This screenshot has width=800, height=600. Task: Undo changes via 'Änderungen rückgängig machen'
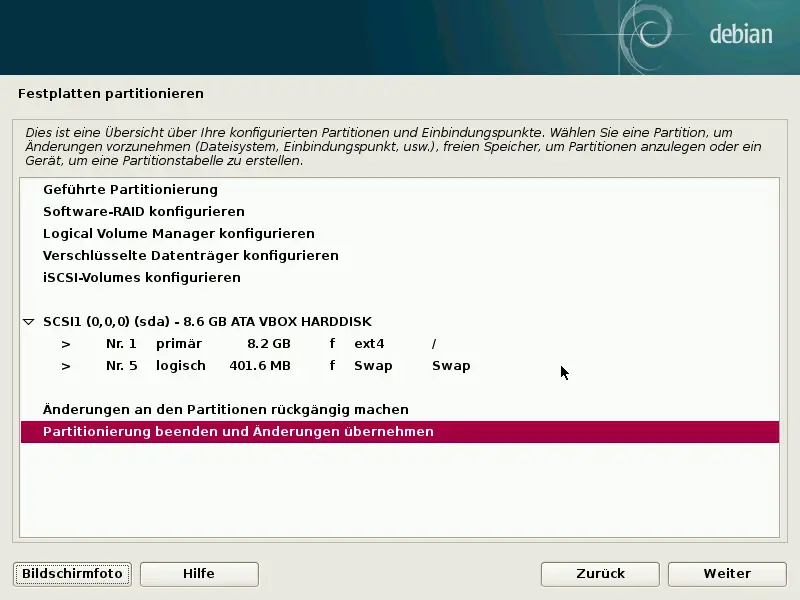point(212,409)
